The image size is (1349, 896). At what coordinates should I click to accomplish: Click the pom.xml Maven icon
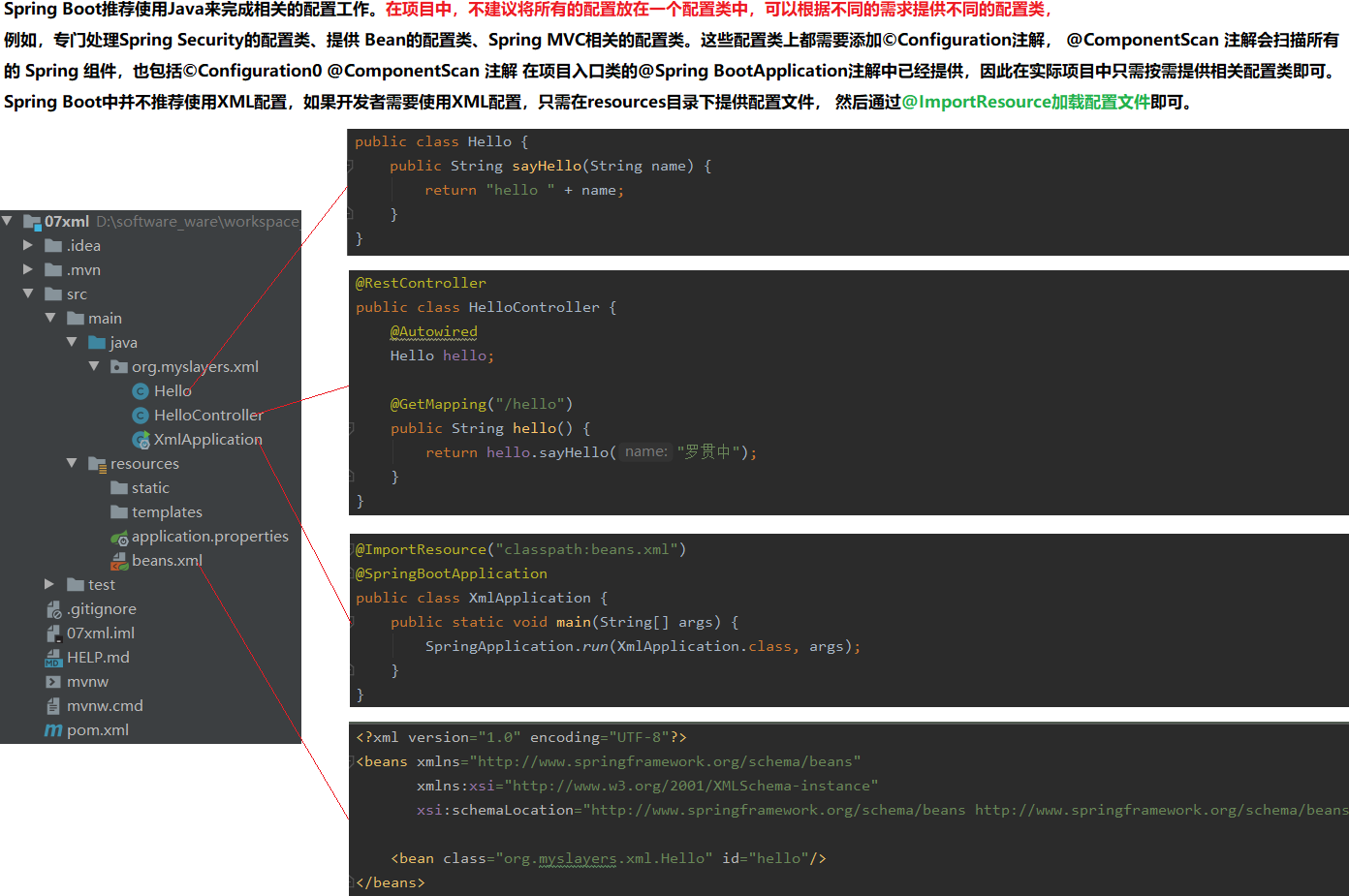pyautogui.click(x=53, y=730)
